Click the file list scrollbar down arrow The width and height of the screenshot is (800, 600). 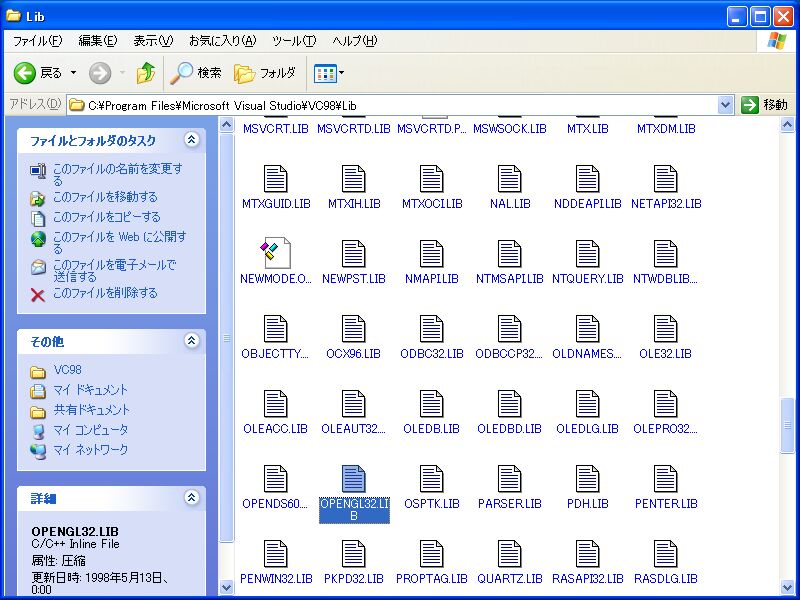coord(787,588)
